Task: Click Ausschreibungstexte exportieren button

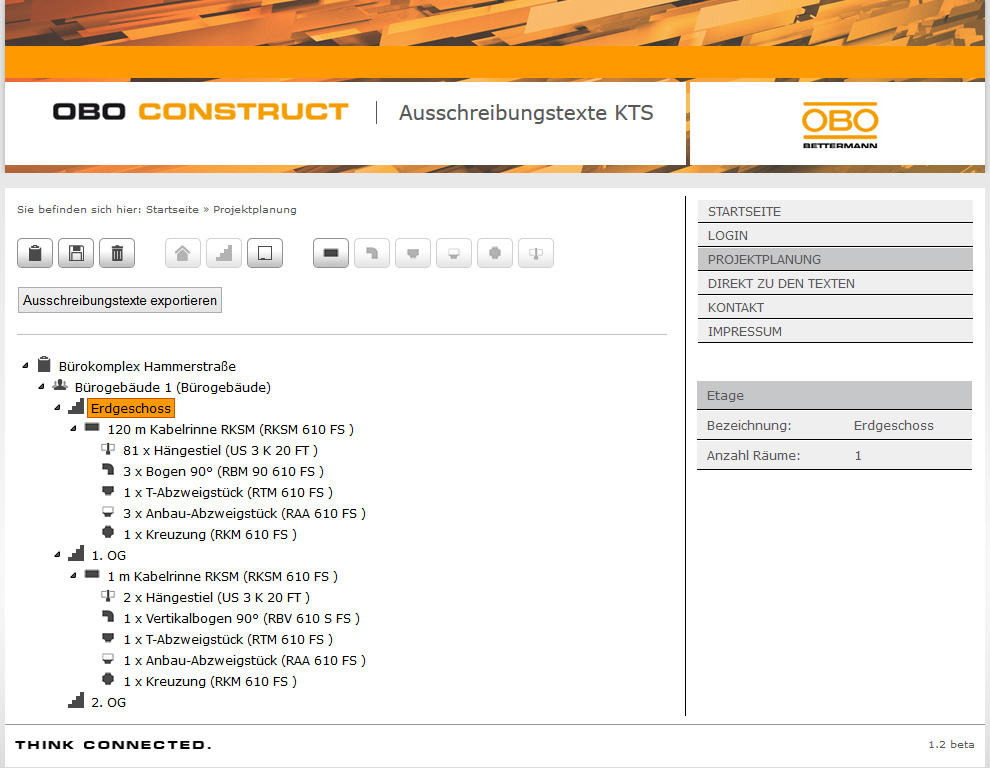Action: click(x=120, y=301)
